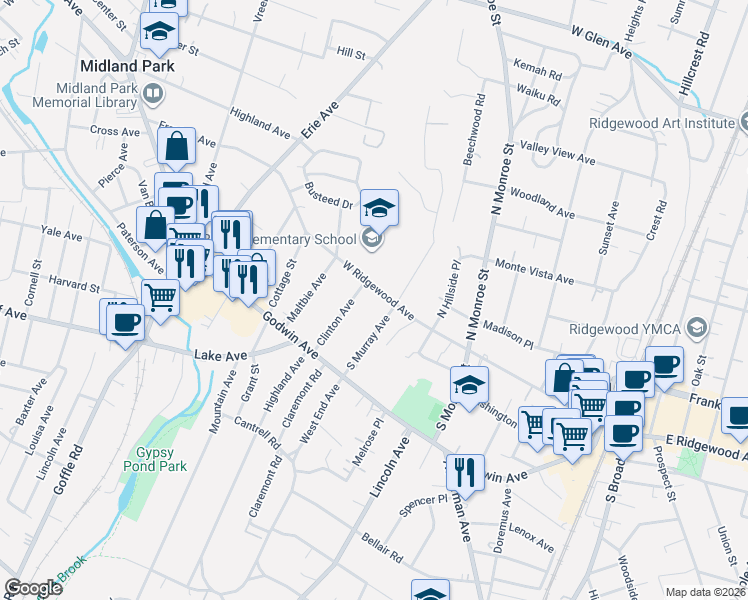The image size is (748, 600).
Task: Click the coffee cup marker above S Broad St
Action: pyautogui.click(x=623, y=435)
